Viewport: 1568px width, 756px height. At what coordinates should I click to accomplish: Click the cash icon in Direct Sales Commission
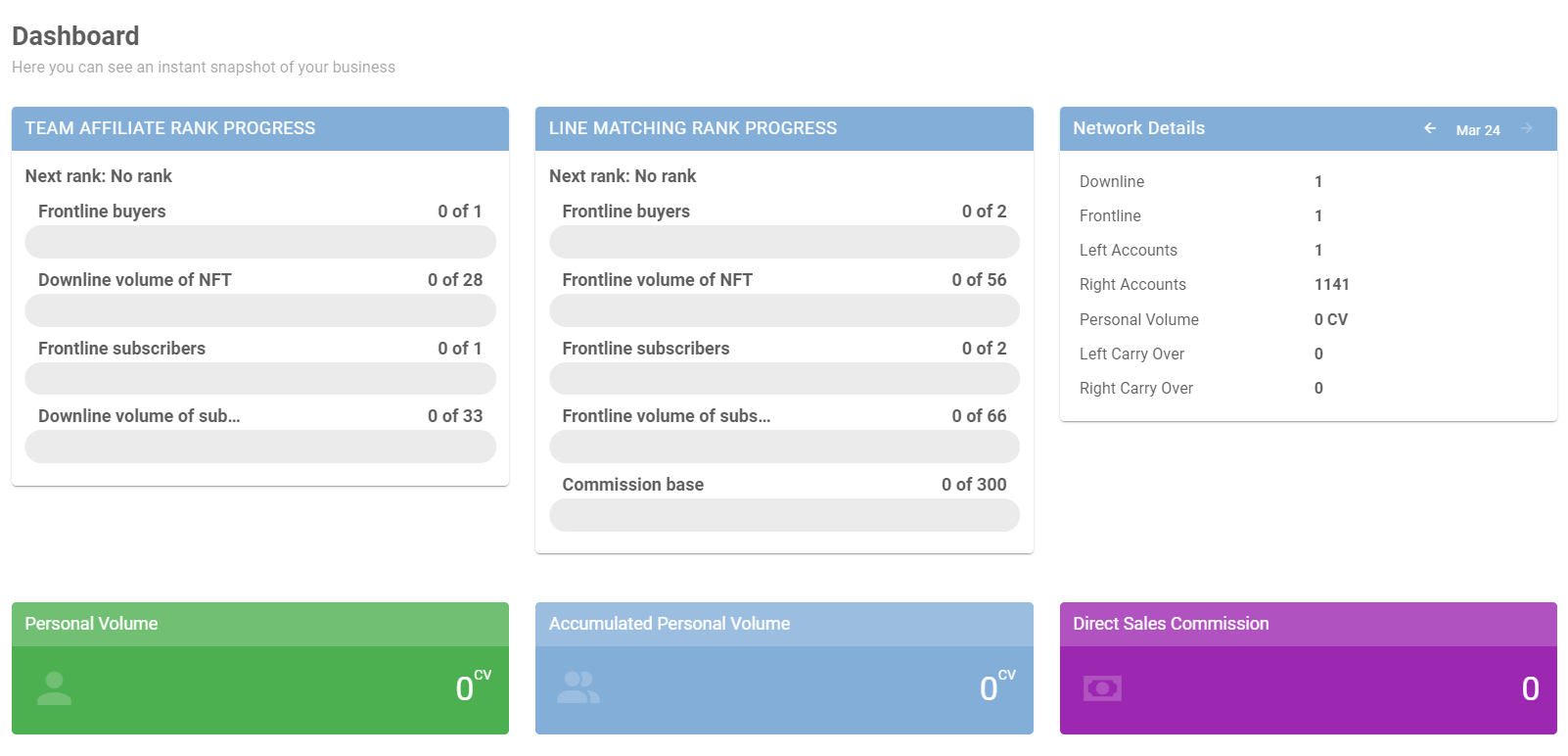(x=1102, y=688)
